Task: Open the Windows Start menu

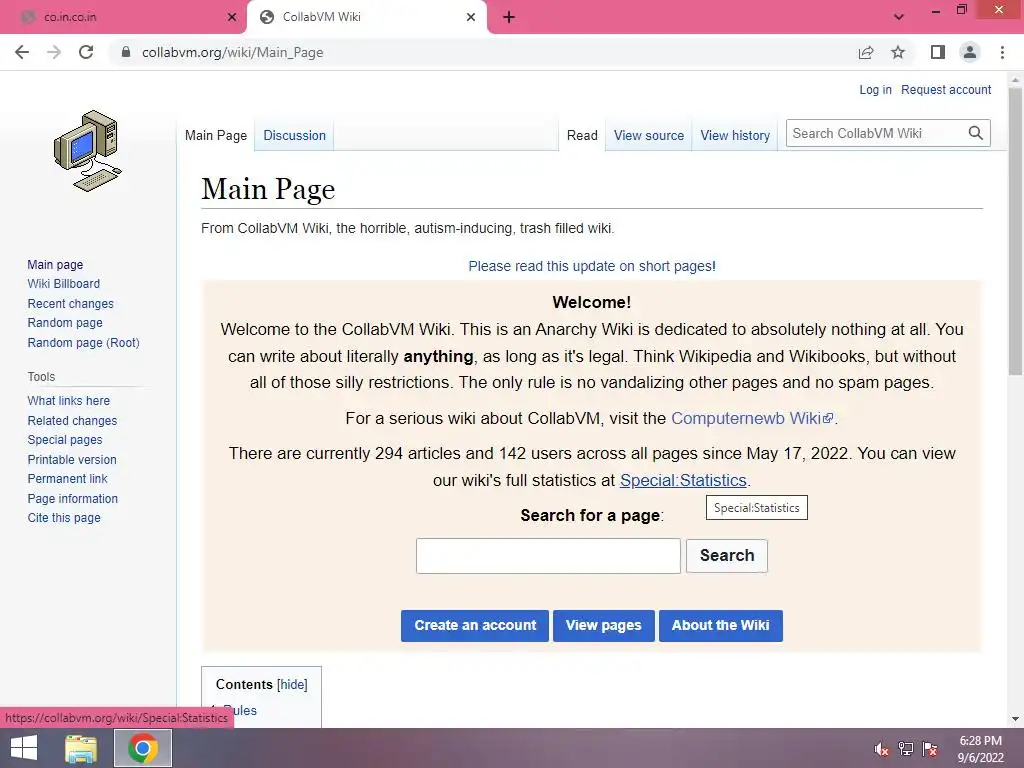Action: (x=24, y=748)
